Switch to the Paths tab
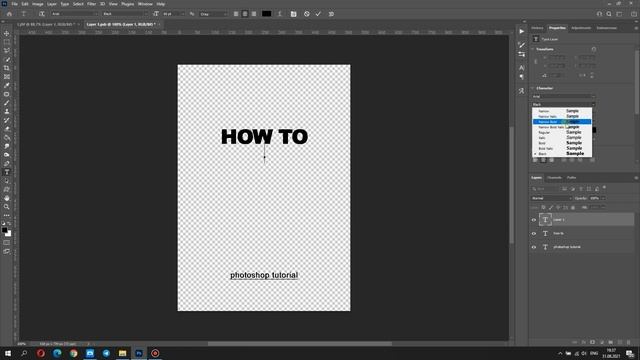640x360 pixels. 571,178
